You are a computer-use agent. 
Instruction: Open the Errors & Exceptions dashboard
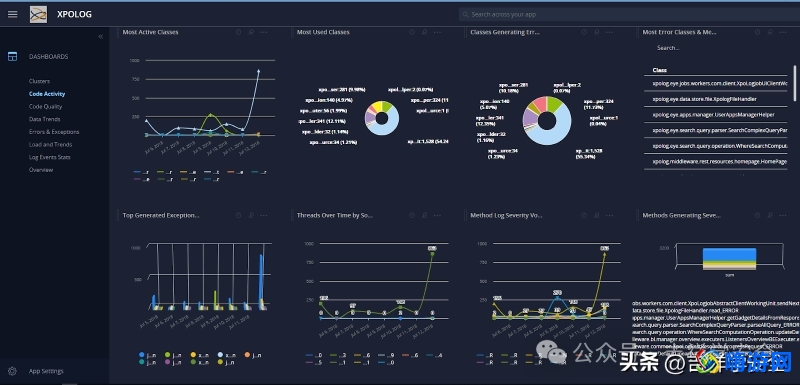[54, 132]
